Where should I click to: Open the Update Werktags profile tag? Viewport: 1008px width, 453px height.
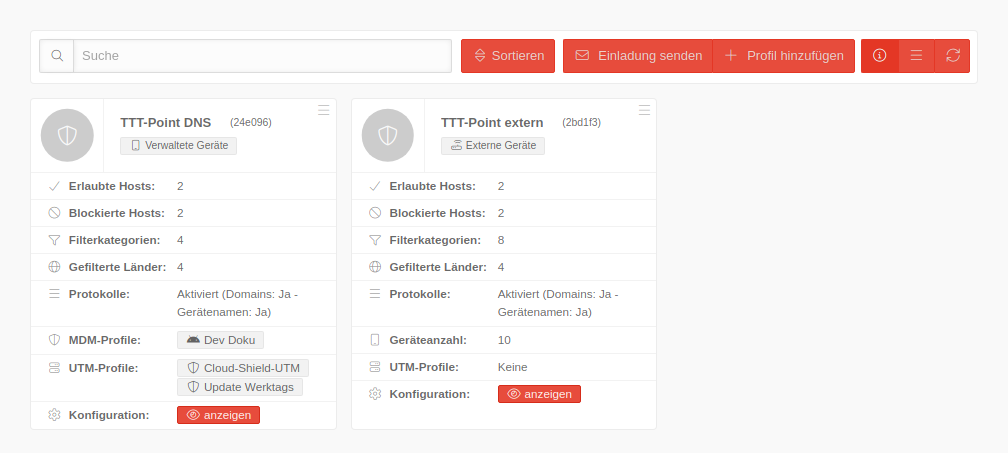tap(240, 386)
